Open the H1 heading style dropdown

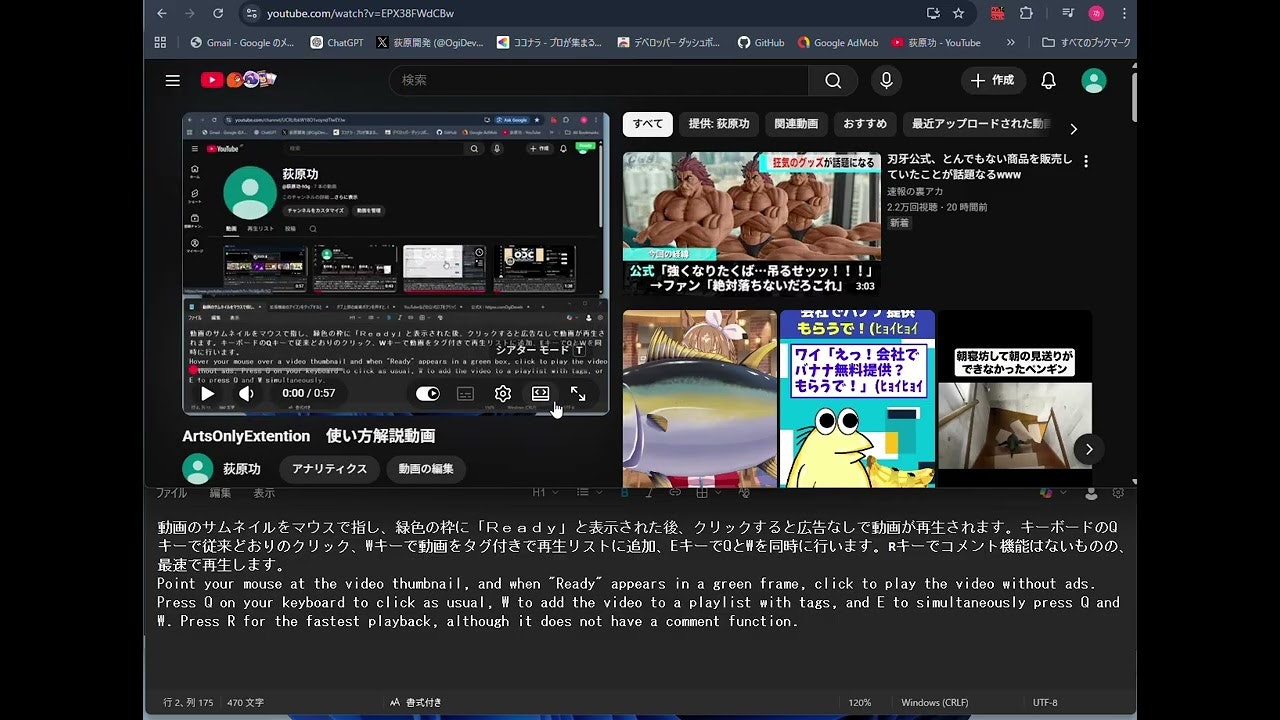(547, 492)
